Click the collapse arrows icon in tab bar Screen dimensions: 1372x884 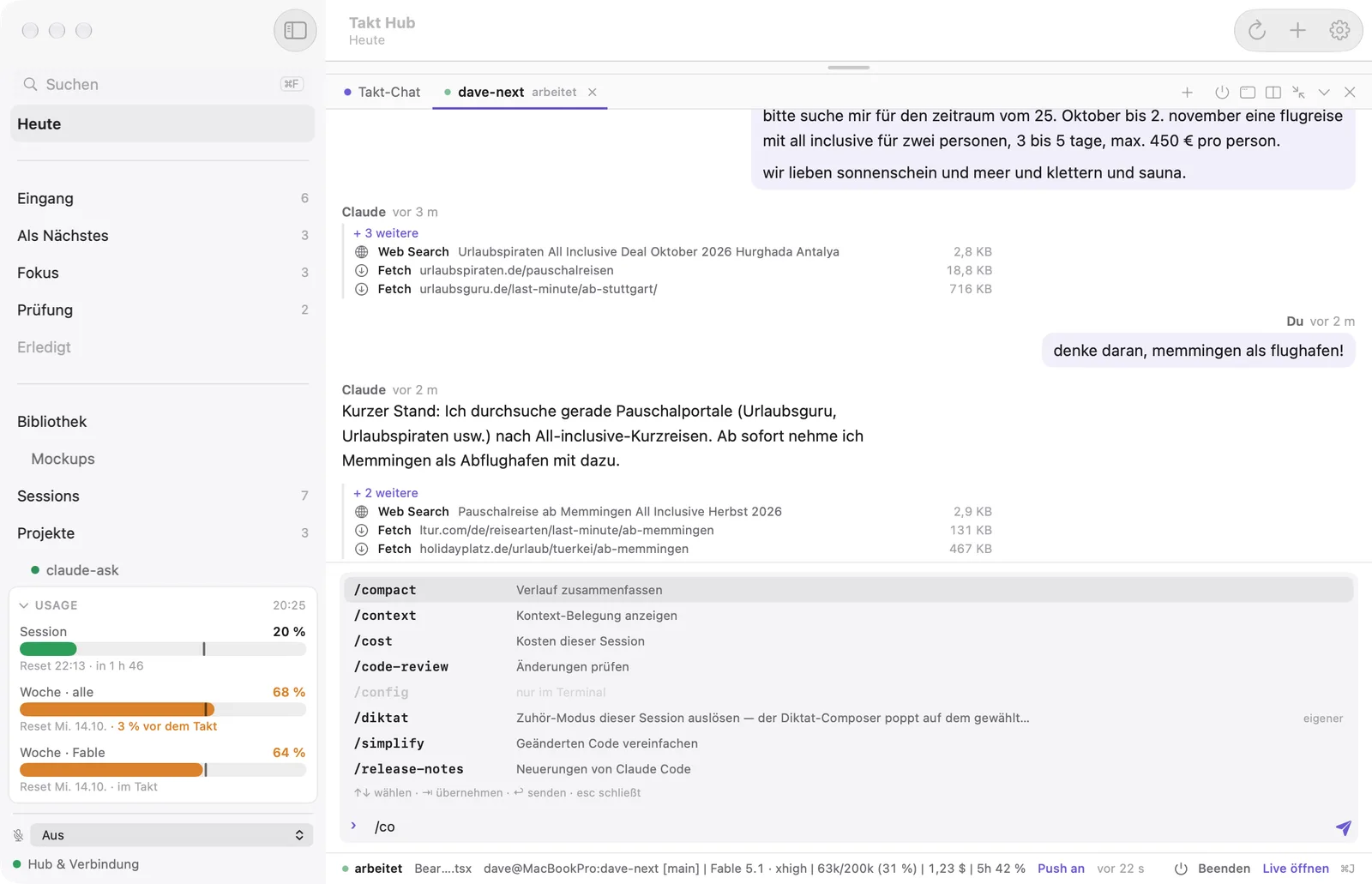point(1299,93)
